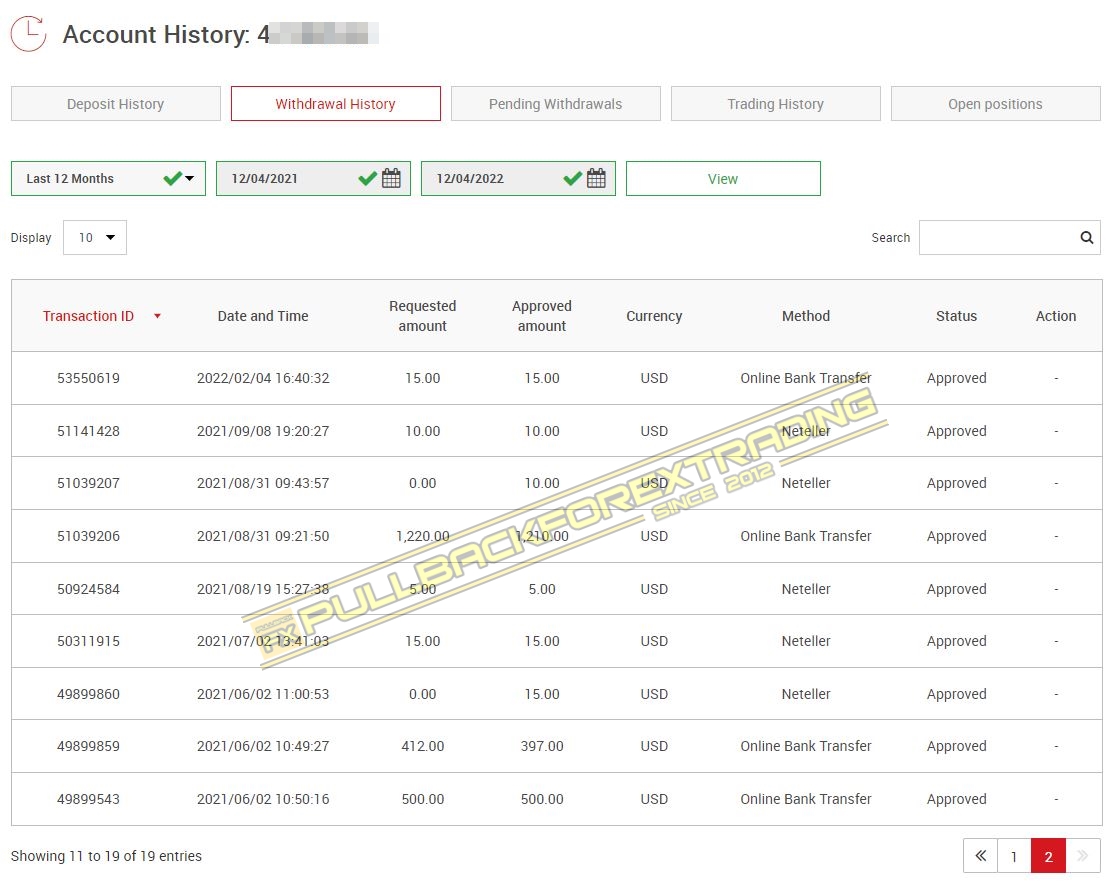1115x888 pixels.
Task: Toggle Transaction ID sort arrow
Action: (x=157, y=317)
